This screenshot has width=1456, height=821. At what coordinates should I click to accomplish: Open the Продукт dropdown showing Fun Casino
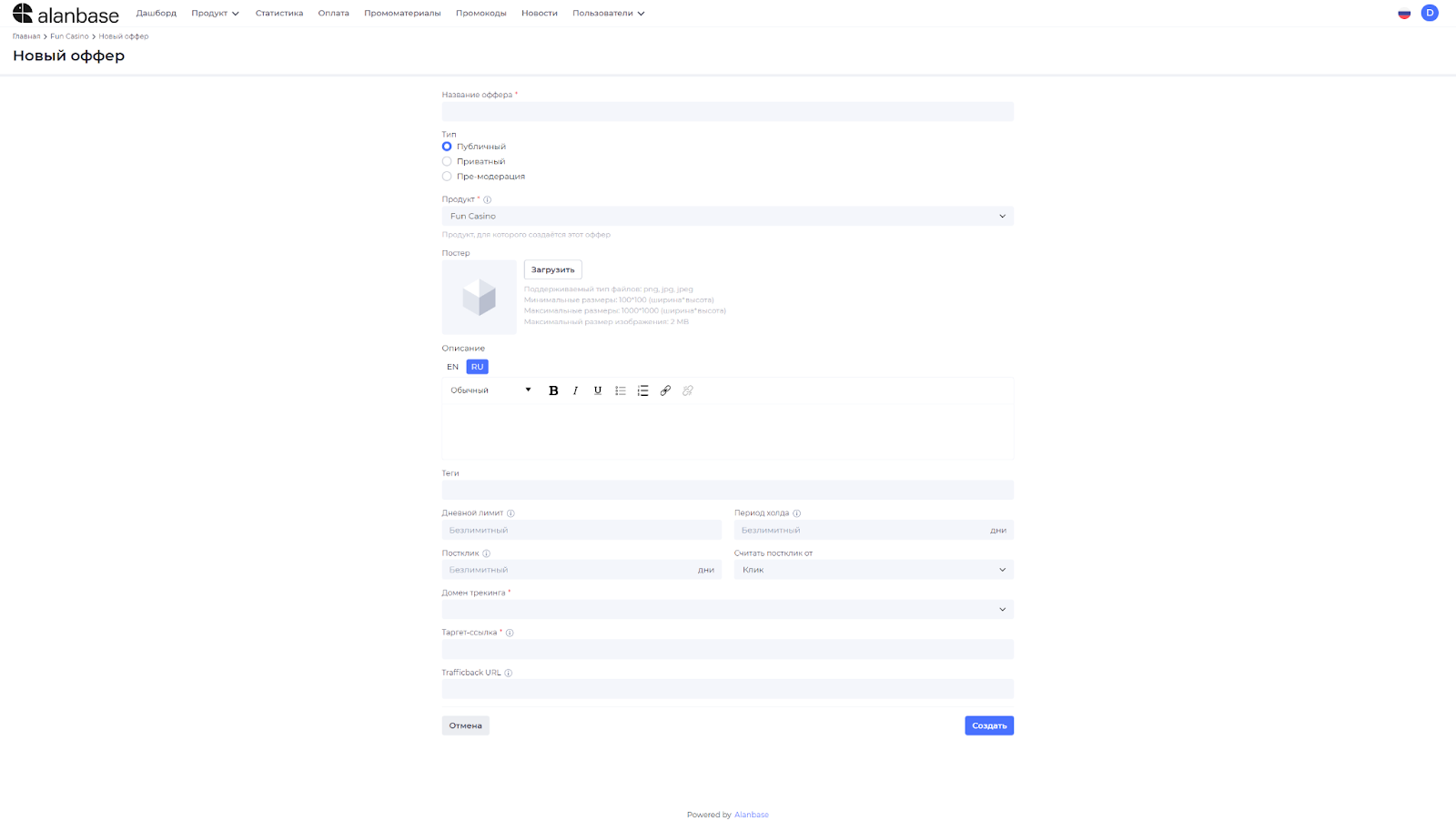[x=727, y=217]
